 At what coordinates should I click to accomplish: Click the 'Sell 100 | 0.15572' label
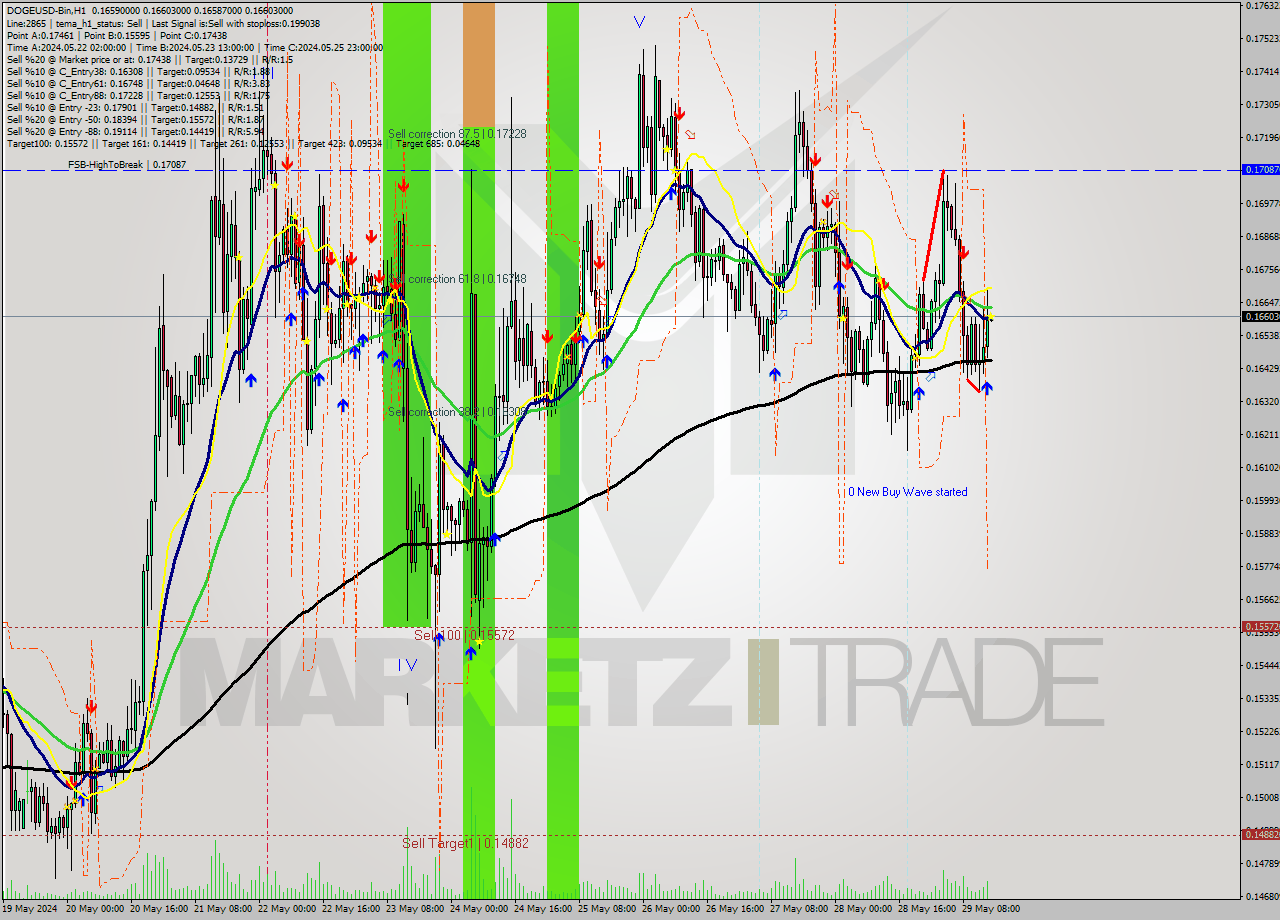click(x=465, y=635)
